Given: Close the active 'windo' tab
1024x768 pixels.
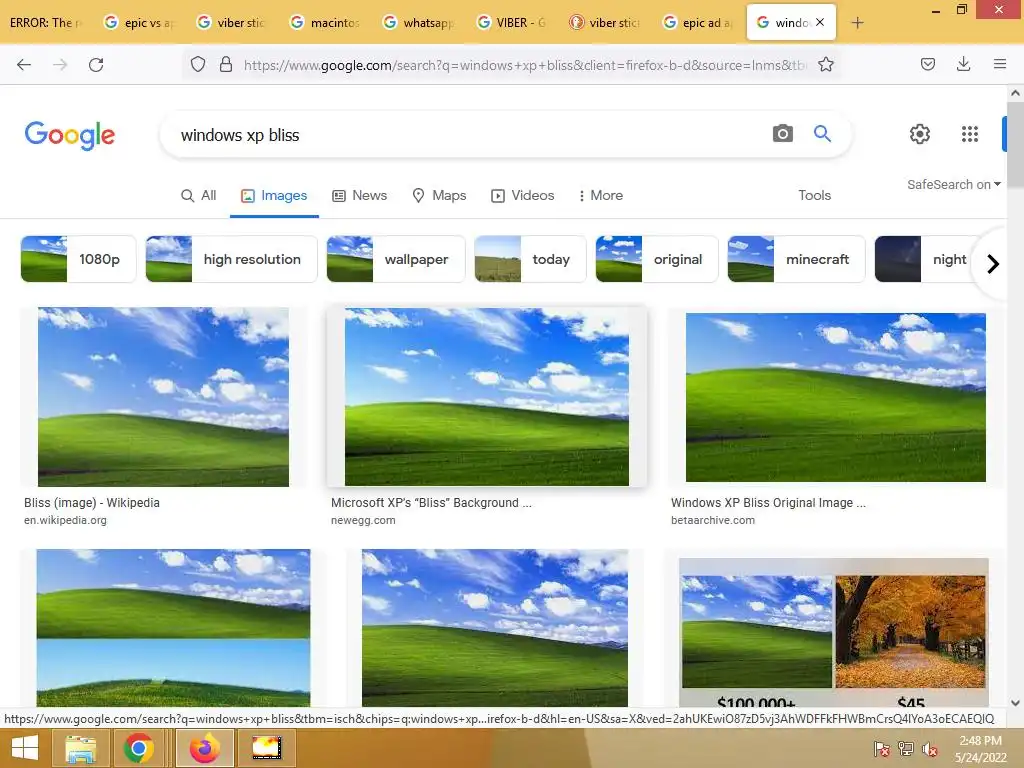Looking at the screenshot, I should pos(820,22).
